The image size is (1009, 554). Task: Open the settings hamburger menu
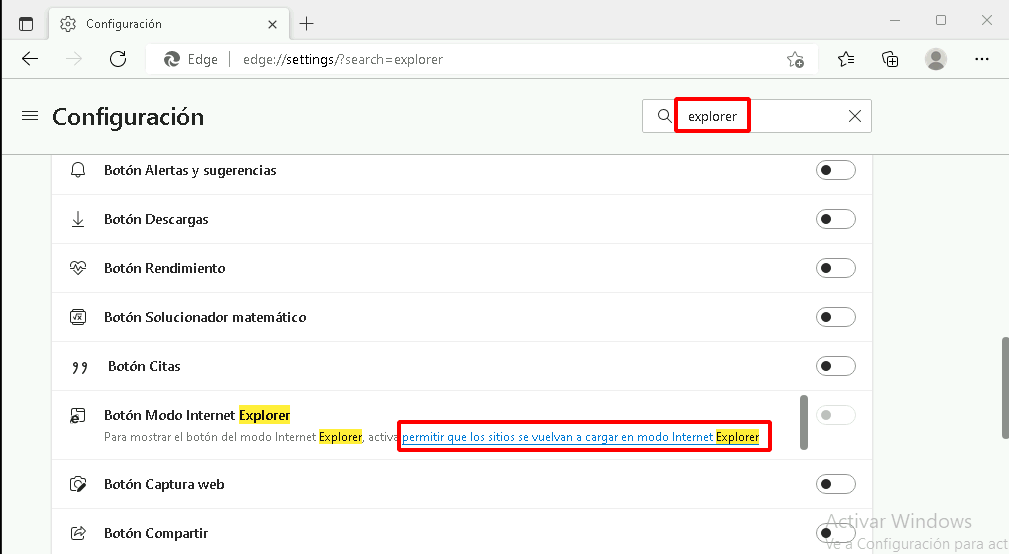tap(30, 116)
